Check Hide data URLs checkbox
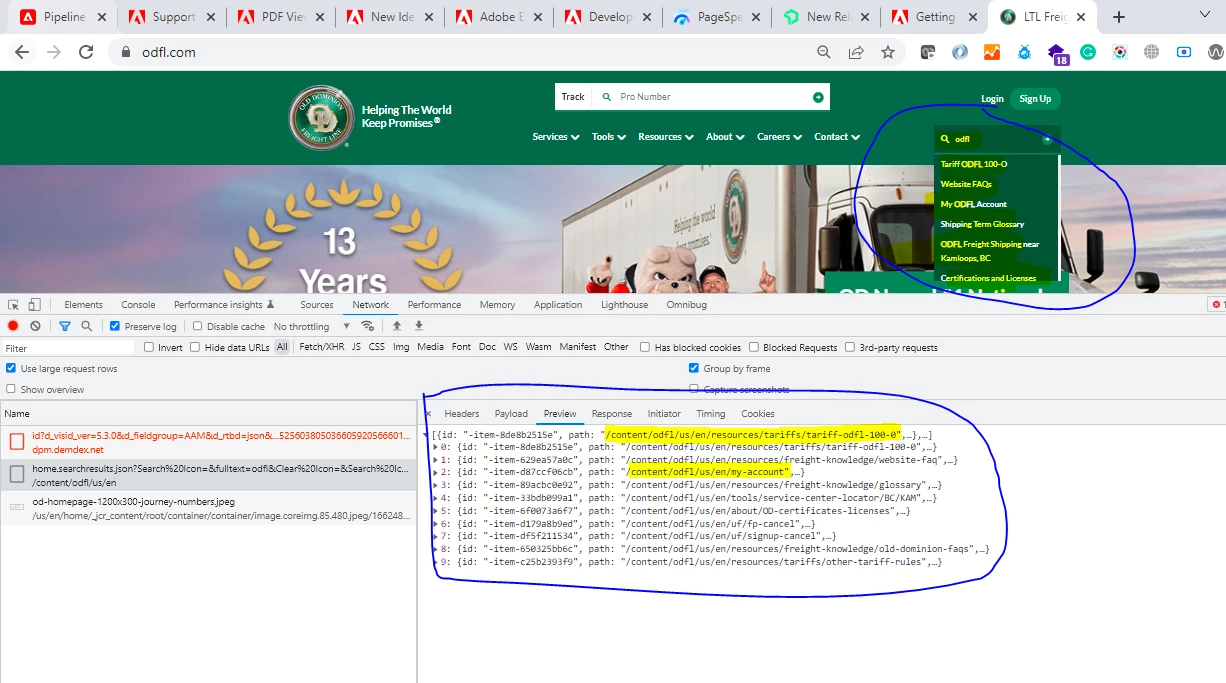 pyautogui.click(x=195, y=347)
